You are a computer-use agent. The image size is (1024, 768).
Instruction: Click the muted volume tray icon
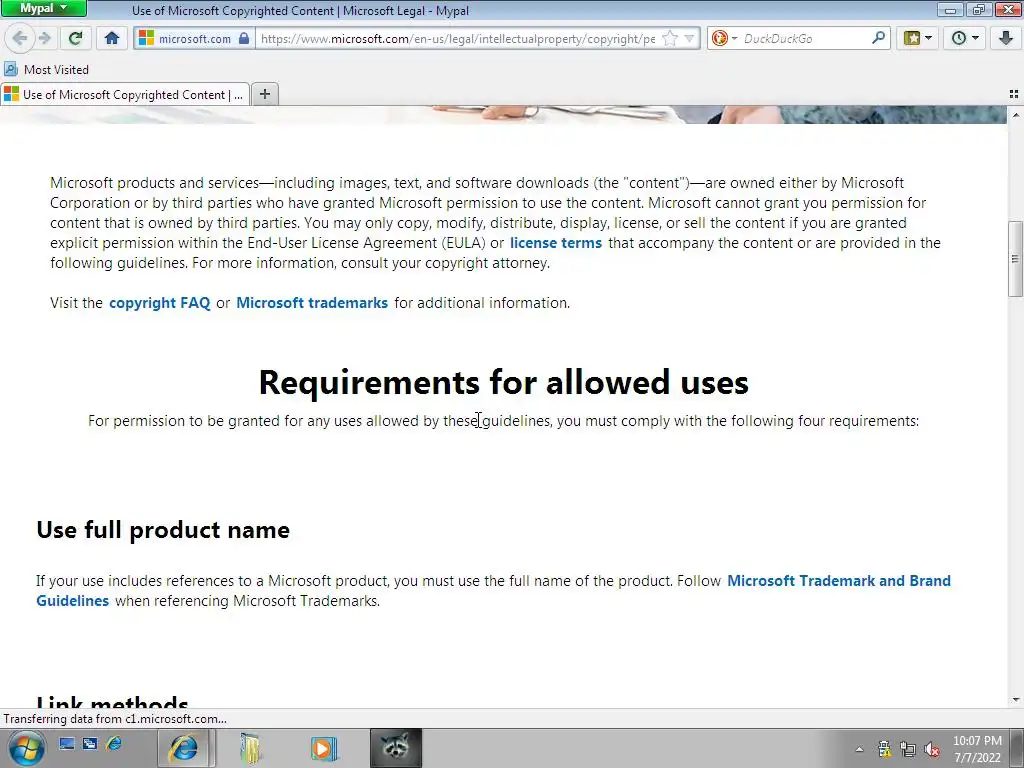coord(932,749)
